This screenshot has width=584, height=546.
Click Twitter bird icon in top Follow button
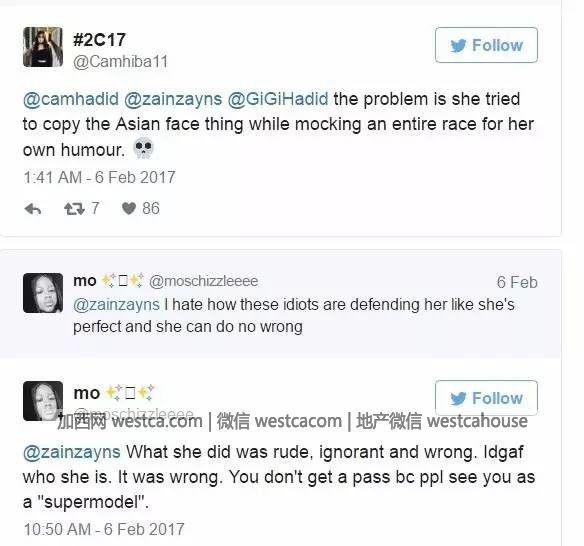(458, 45)
